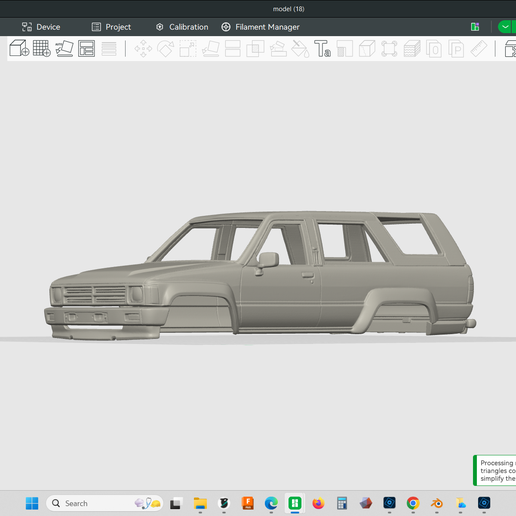Click the page icon marked with 0

pos(434,49)
